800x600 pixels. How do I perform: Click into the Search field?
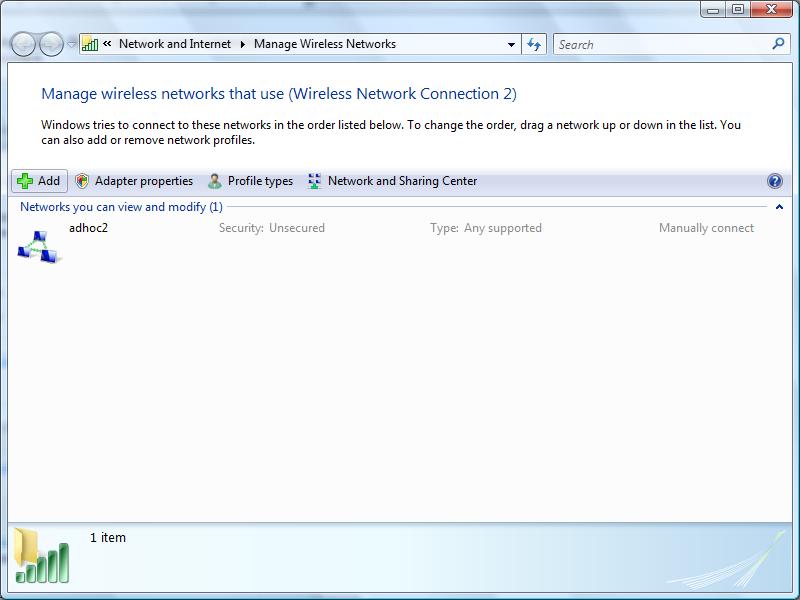[663, 44]
